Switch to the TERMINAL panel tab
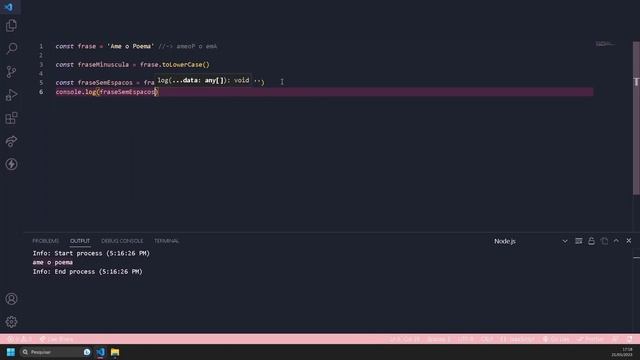The height and width of the screenshot is (360, 640). pyautogui.click(x=167, y=241)
